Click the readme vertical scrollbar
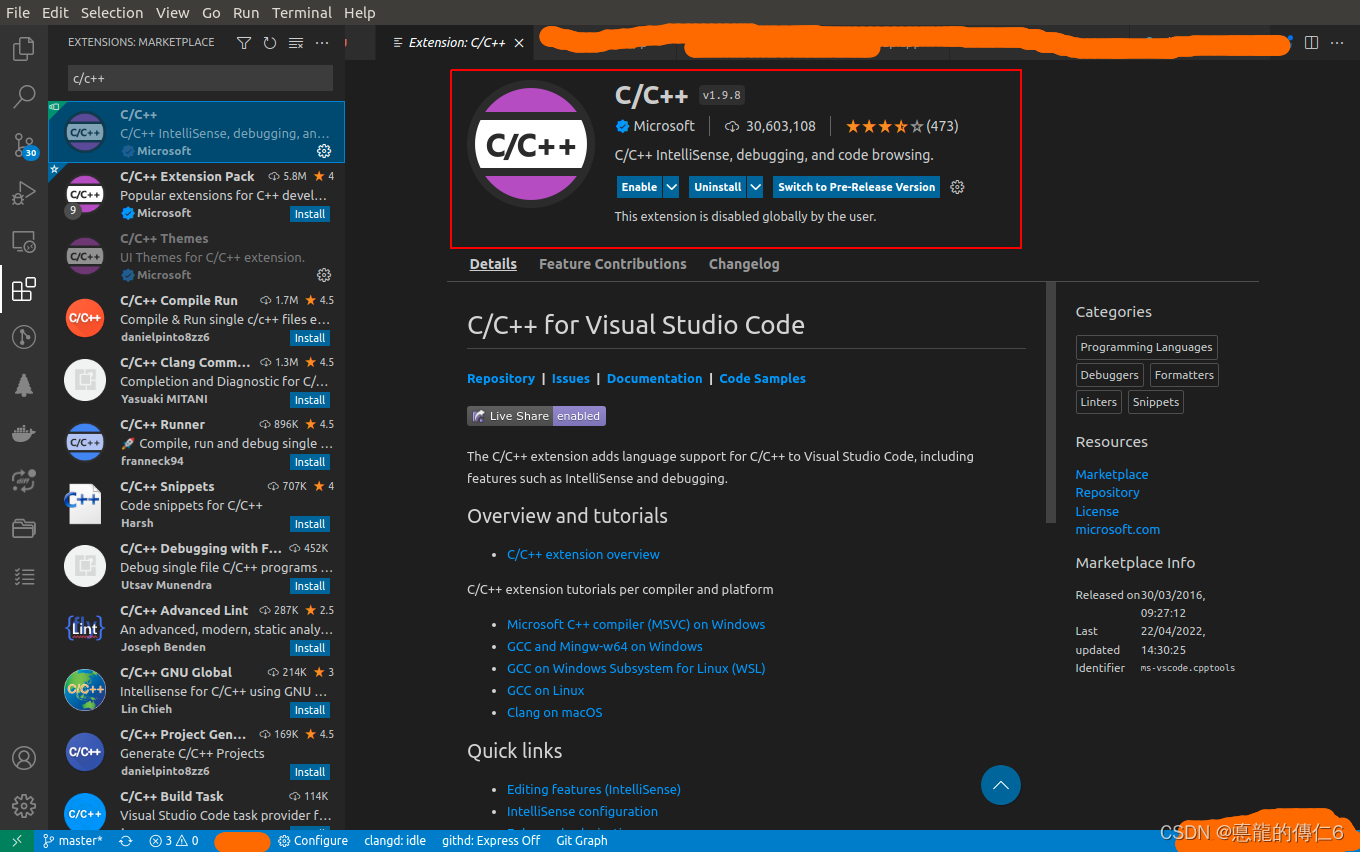Image resolution: width=1360 pixels, height=852 pixels. pyautogui.click(x=1050, y=403)
